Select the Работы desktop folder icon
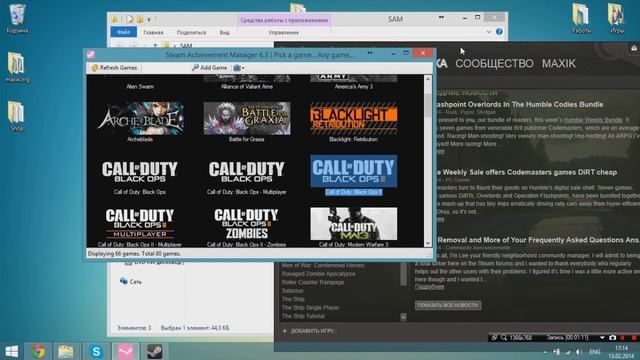Image resolution: width=640 pixels, height=360 pixels. pos(581,18)
